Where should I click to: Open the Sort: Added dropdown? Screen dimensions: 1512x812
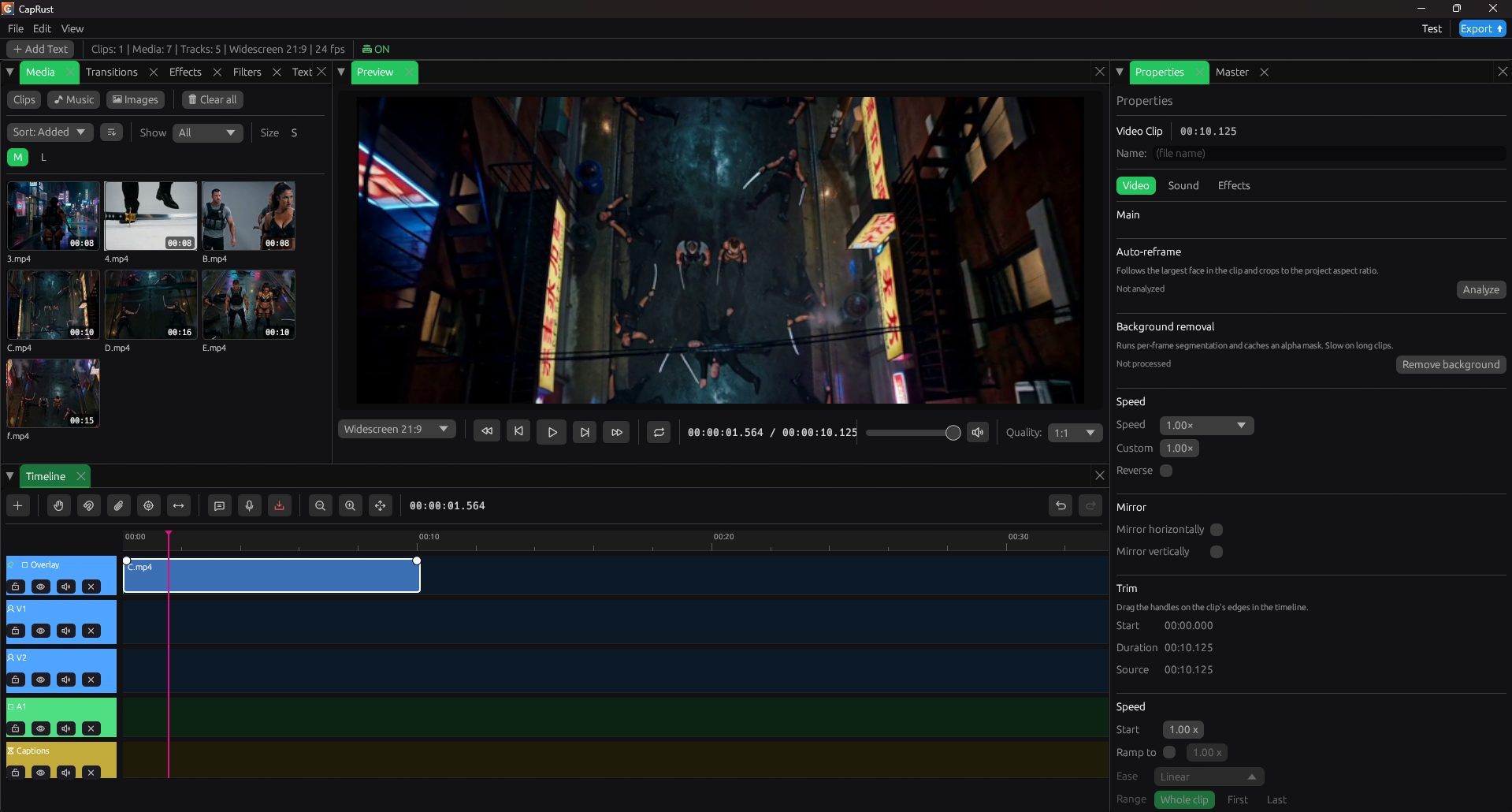click(x=50, y=132)
